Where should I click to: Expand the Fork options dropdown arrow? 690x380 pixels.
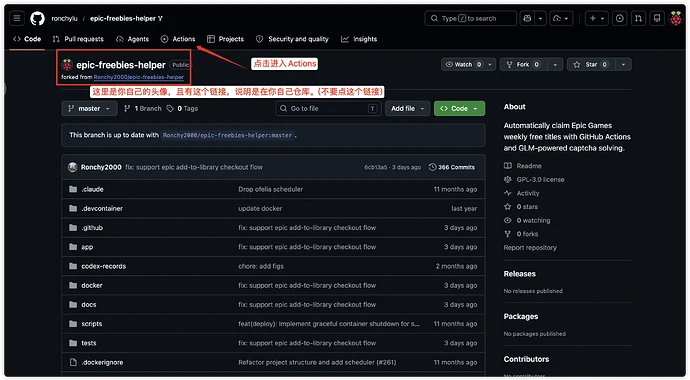click(555, 65)
